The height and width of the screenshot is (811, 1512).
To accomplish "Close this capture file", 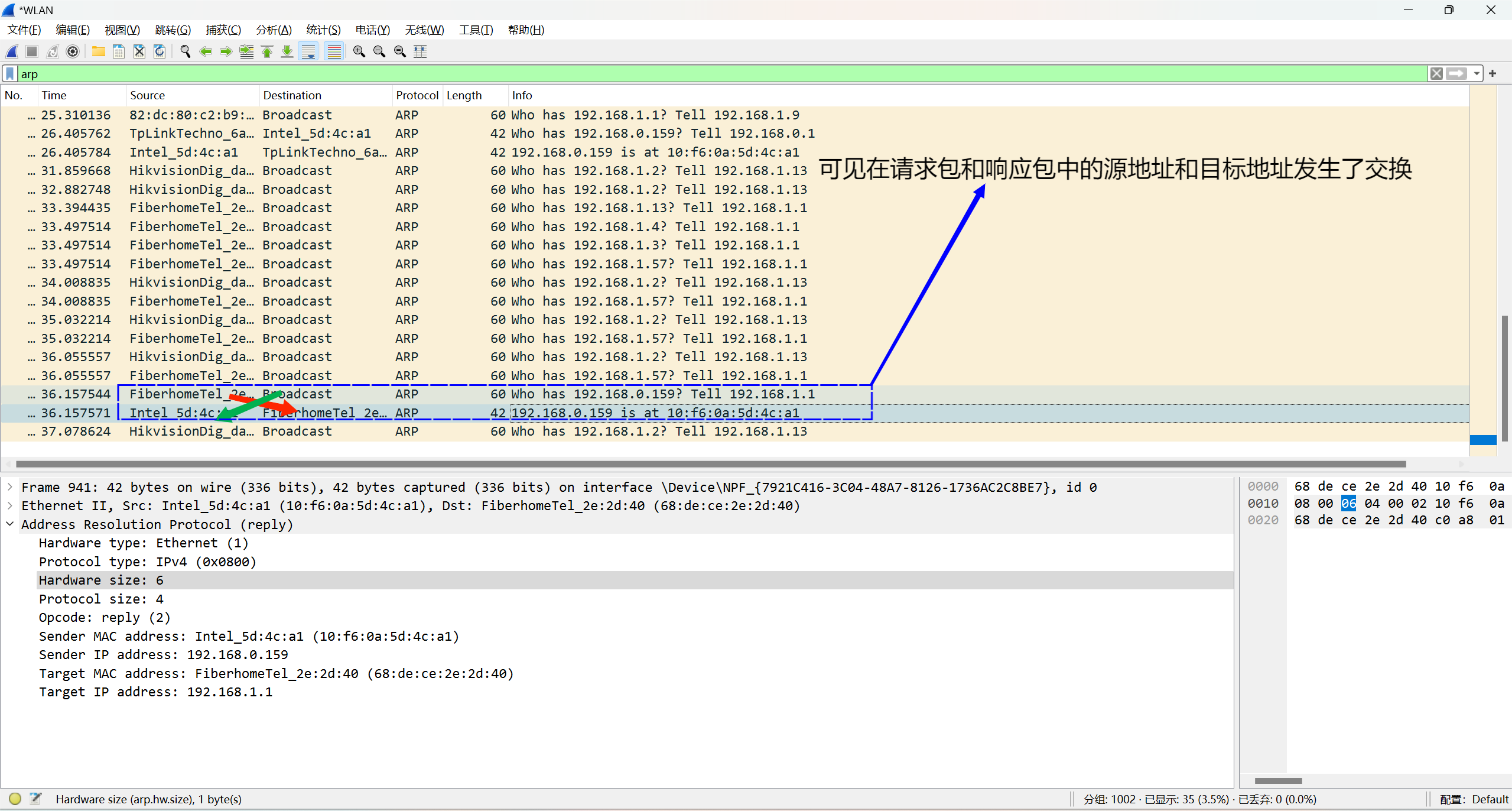I will pyautogui.click(x=139, y=52).
